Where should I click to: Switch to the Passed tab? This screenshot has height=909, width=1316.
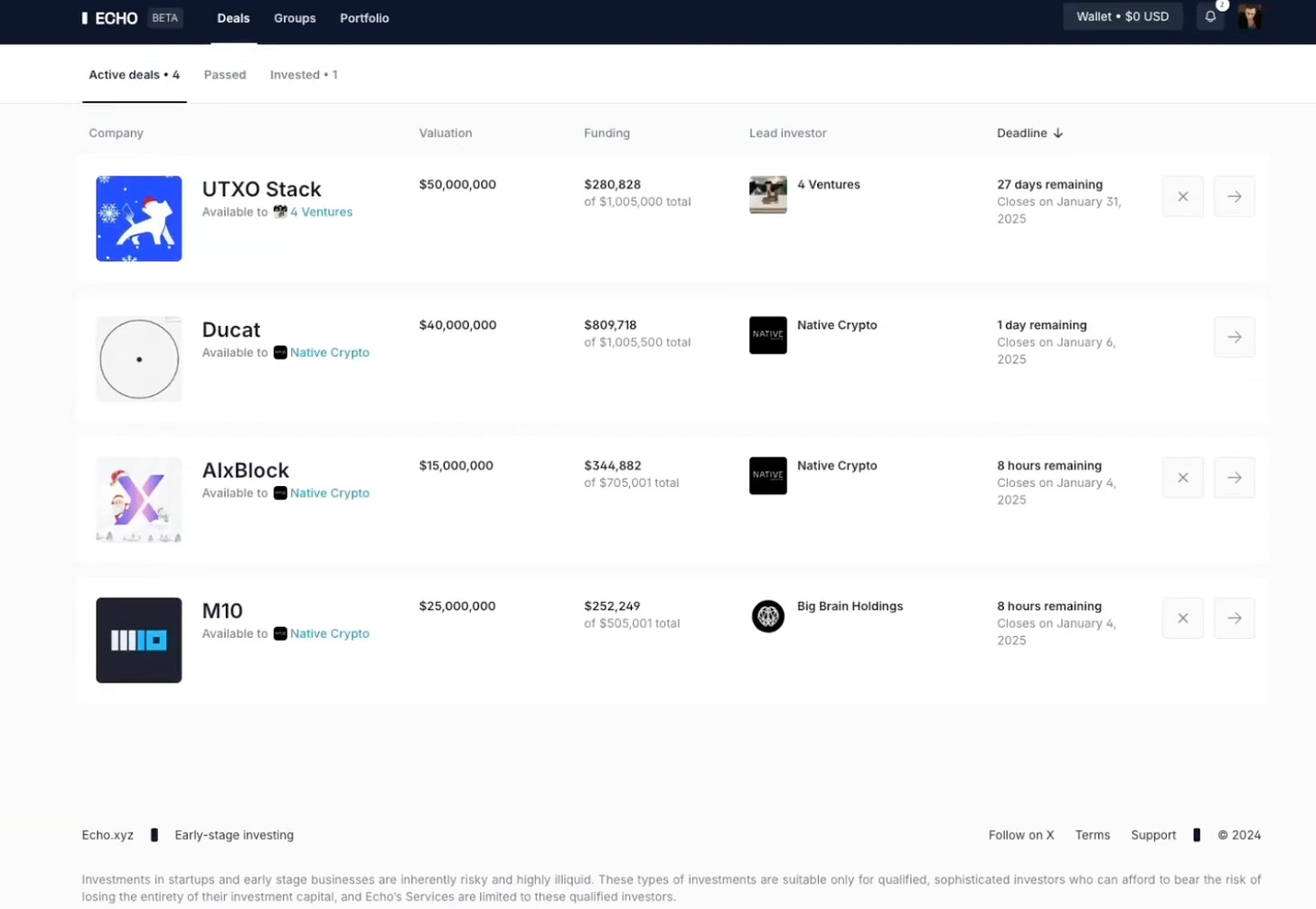(x=225, y=75)
